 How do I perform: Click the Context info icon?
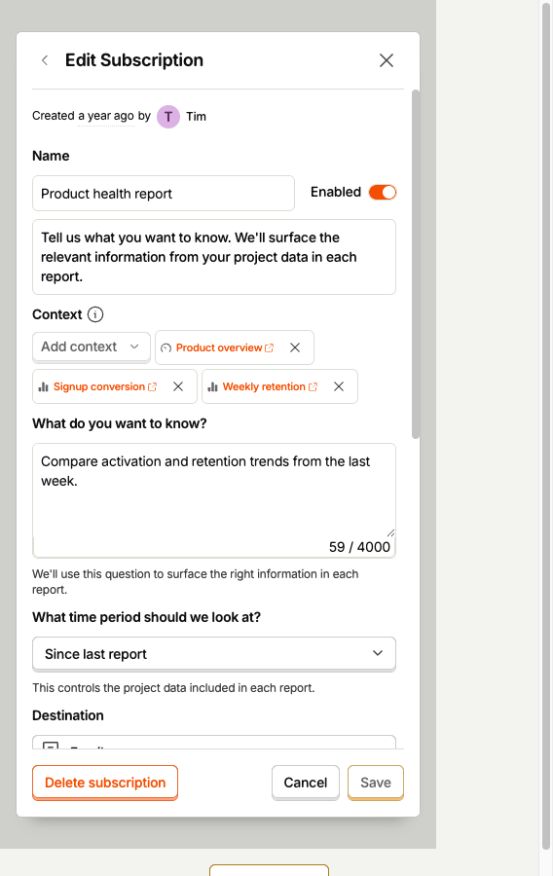pos(95,315)
